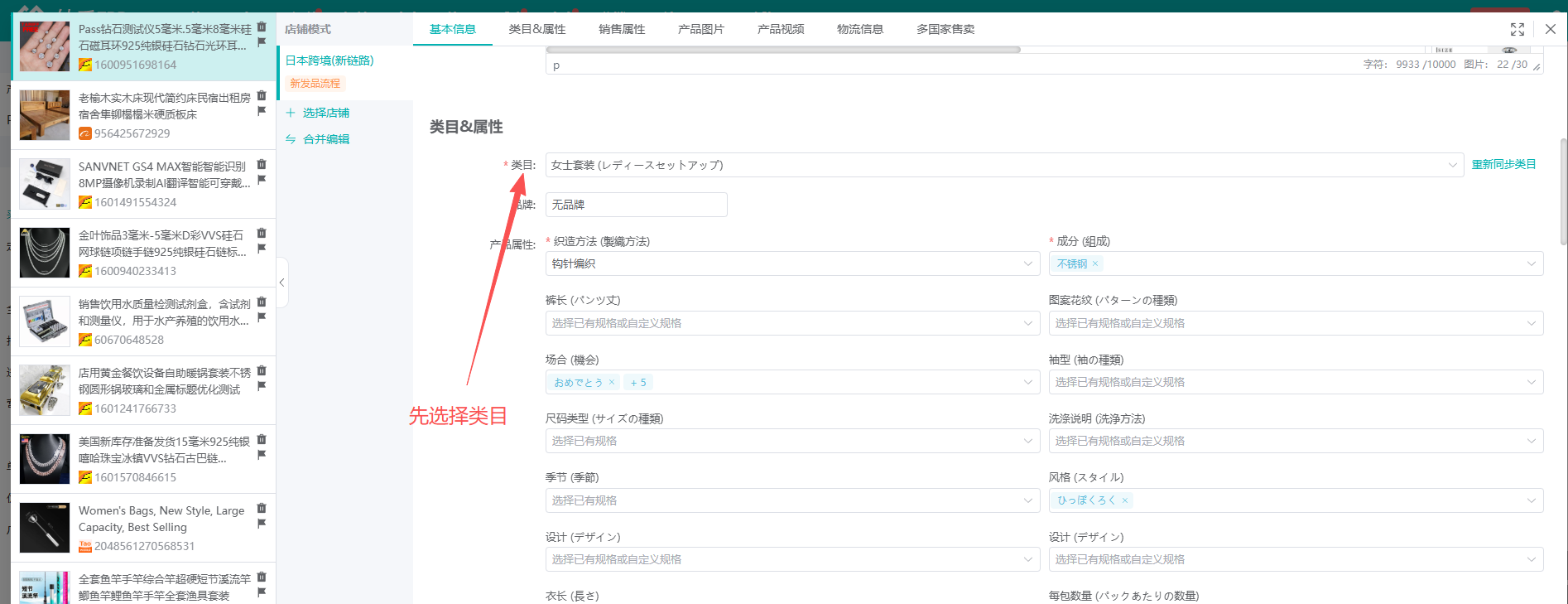Collapse the sidebar using left chevron handle

pos(282,283)
